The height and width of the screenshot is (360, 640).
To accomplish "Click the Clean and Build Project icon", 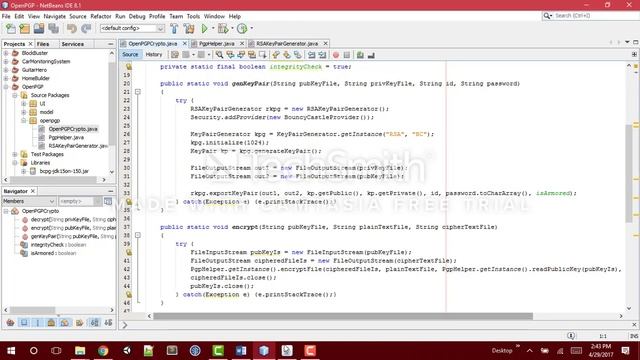I will [x=189, y=29].
